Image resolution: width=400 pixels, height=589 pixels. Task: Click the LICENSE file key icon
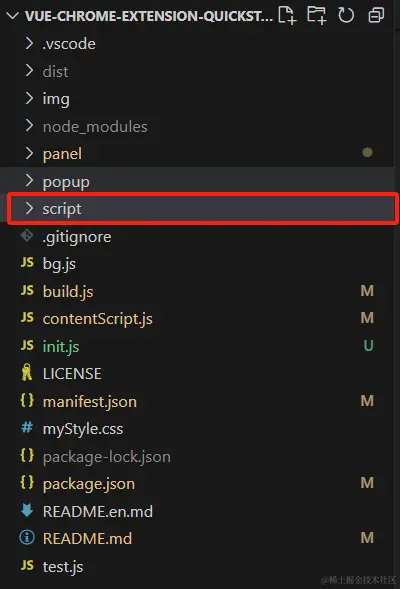tap(27, 372)
